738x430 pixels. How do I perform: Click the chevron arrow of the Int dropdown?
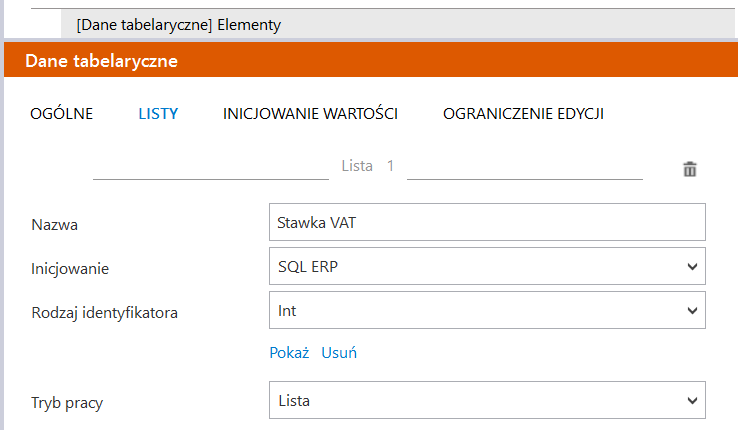tap(692, 311)
